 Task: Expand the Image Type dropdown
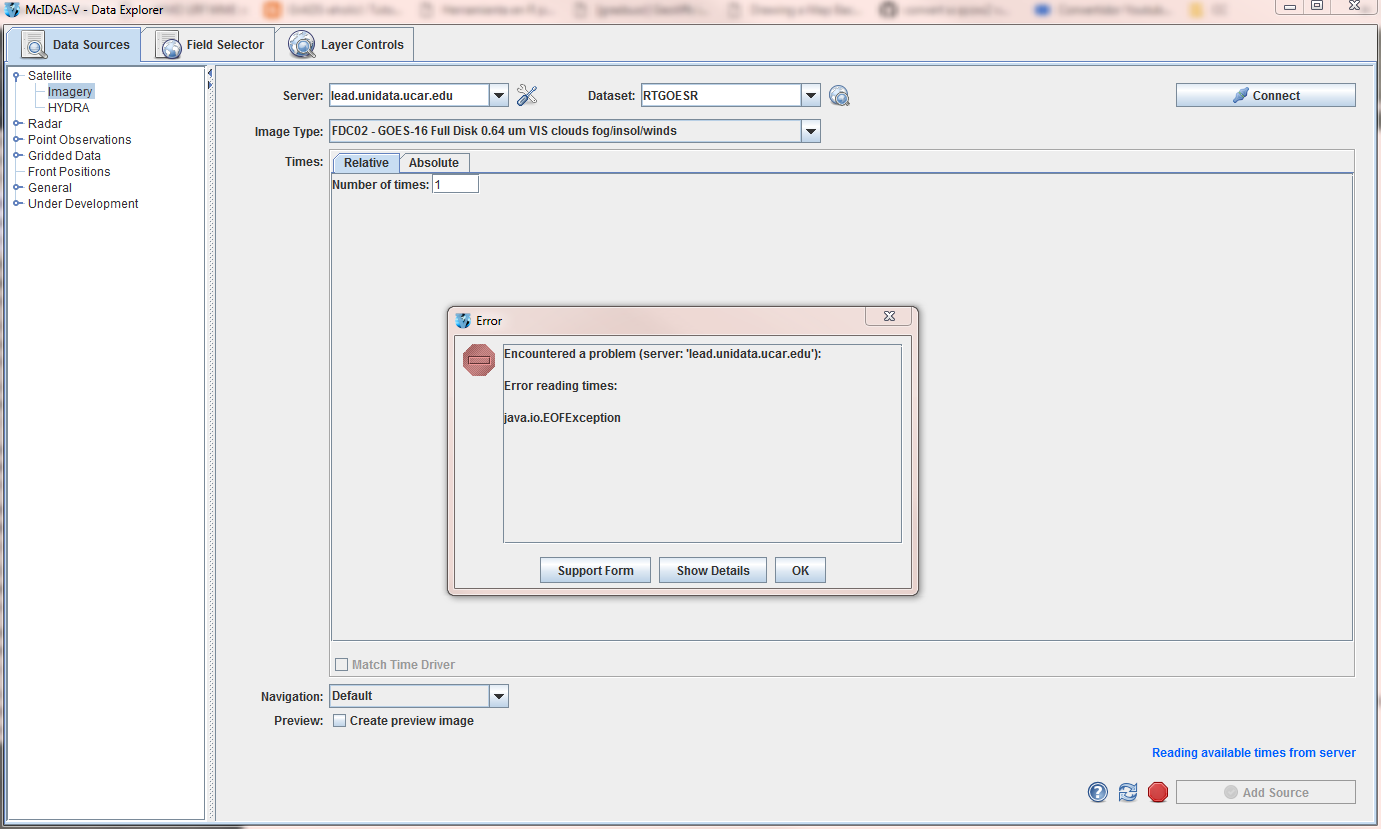[x=810, y=131]
